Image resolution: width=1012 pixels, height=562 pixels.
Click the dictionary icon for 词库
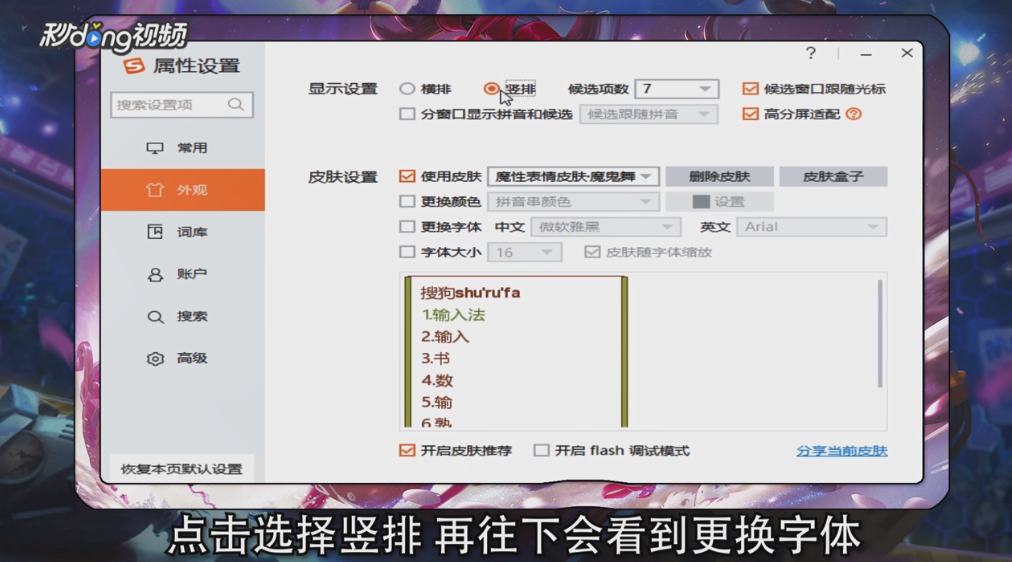tap(155, 232)
